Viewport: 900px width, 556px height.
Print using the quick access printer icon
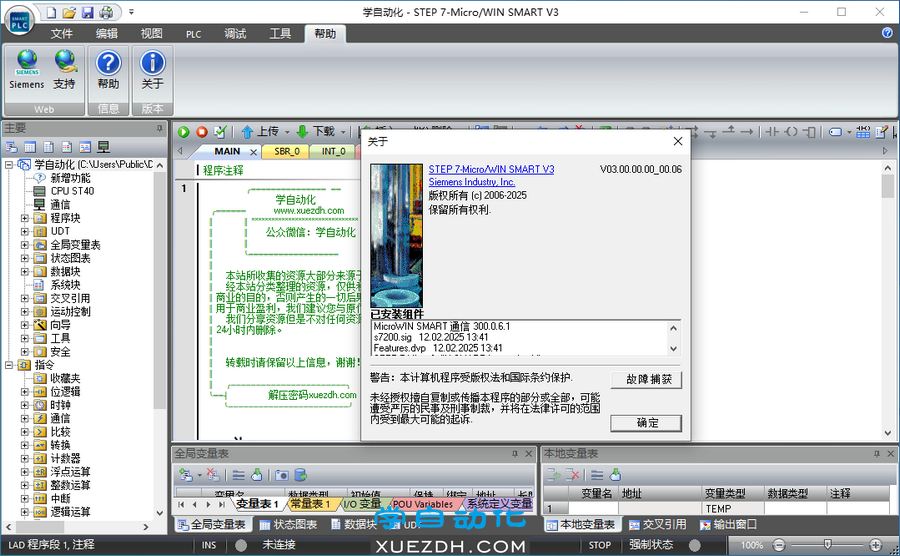tap(106, 12)
